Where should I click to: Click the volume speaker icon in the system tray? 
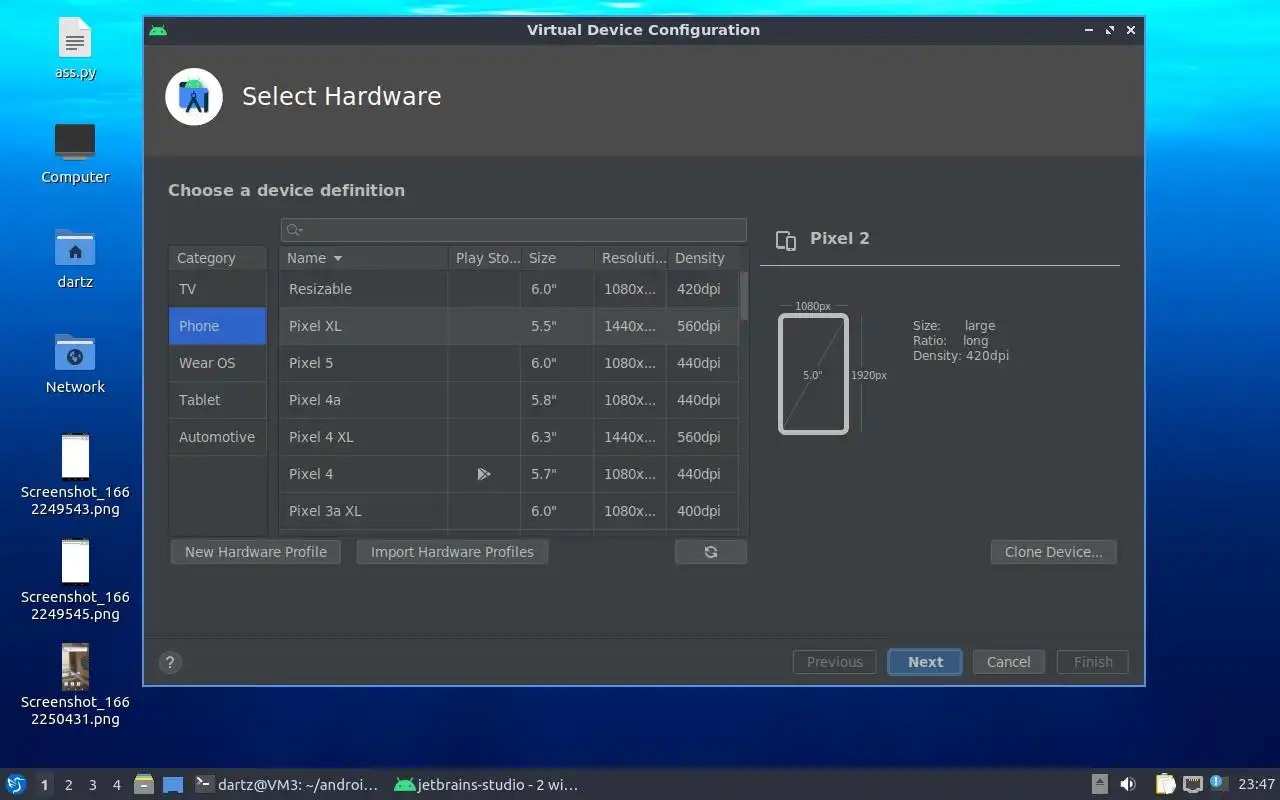coord(1128,784)
